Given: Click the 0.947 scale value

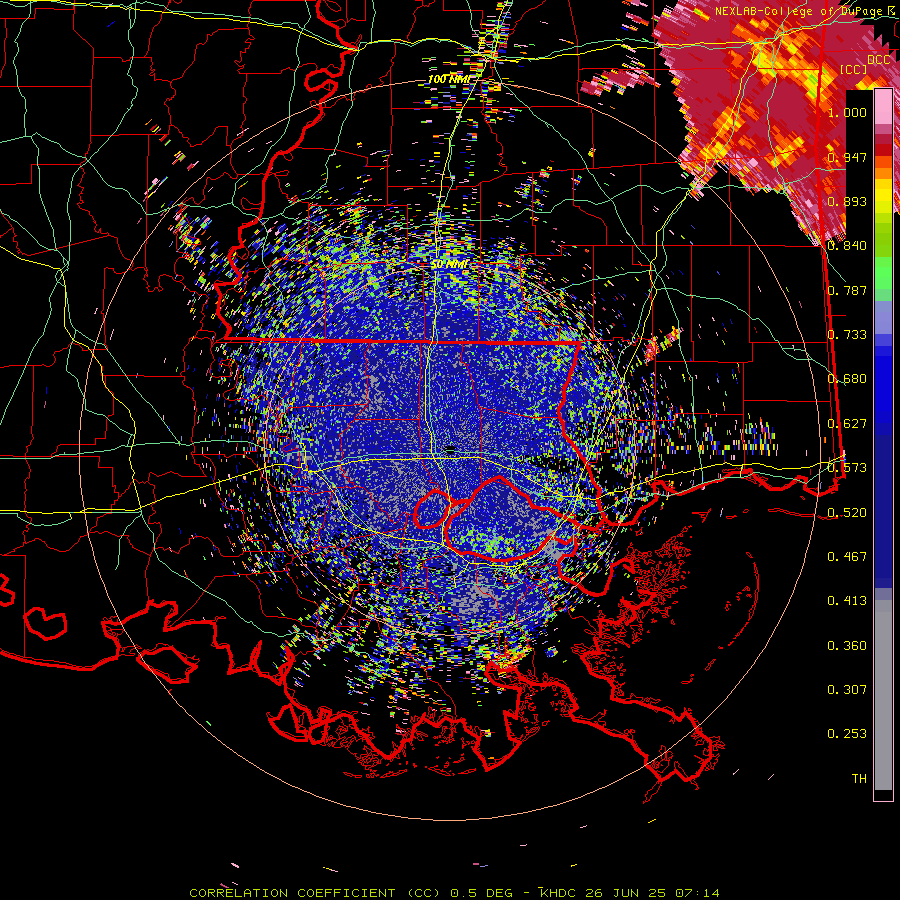Looking at the screenshot, I should 847,157.
